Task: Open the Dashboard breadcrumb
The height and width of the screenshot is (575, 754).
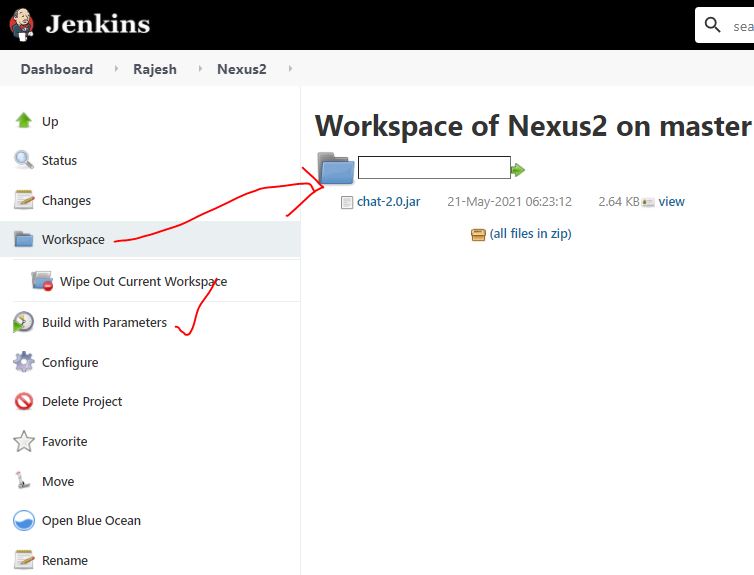Action: coord(57,69)
